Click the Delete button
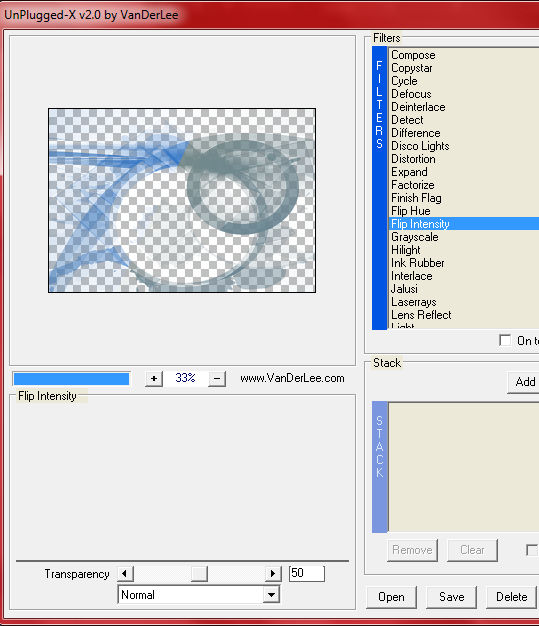This screenshot has width=539, height=626. pos(511,597)
